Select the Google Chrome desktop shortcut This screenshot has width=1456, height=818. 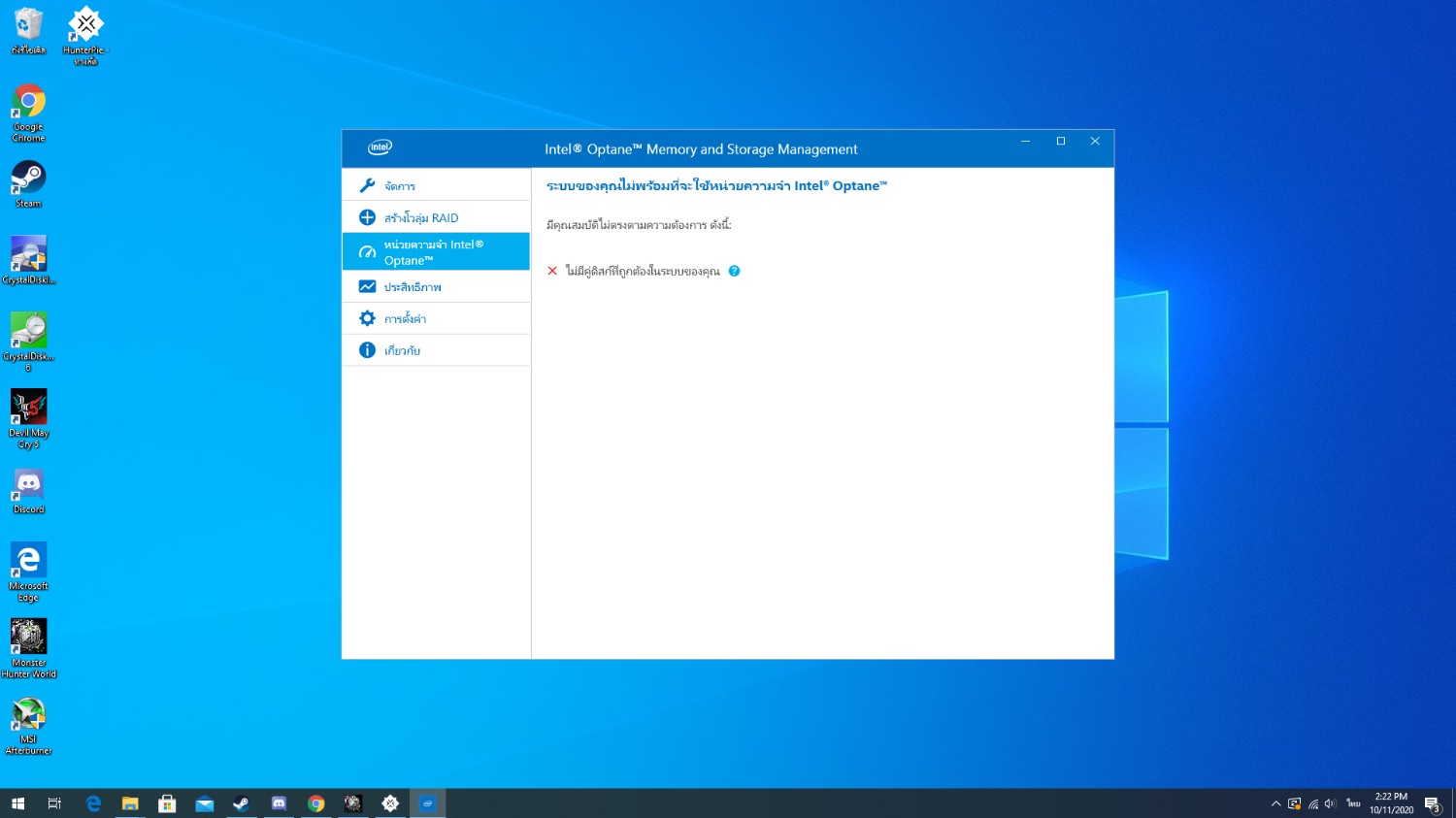[x=29, y=114]
